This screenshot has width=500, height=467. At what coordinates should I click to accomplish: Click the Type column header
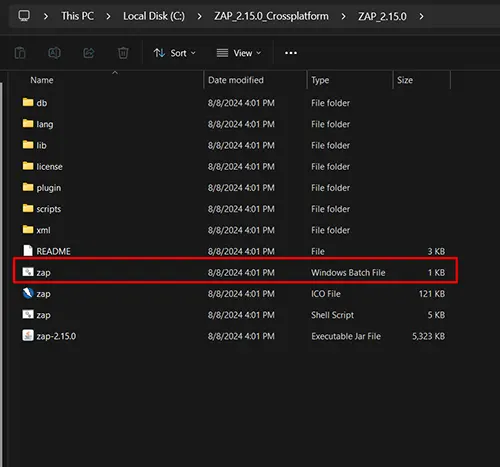coord(320,80)
